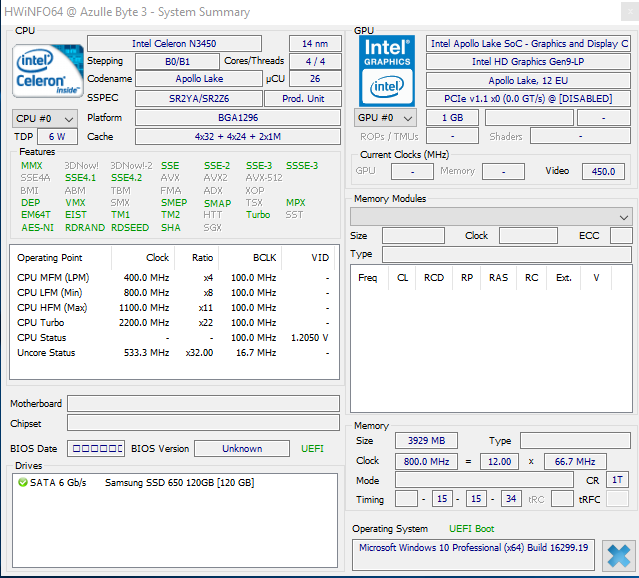639x578 pixels.
Task: Click the 1 GB GPU memory field
Action: click(x=452, y=118)
